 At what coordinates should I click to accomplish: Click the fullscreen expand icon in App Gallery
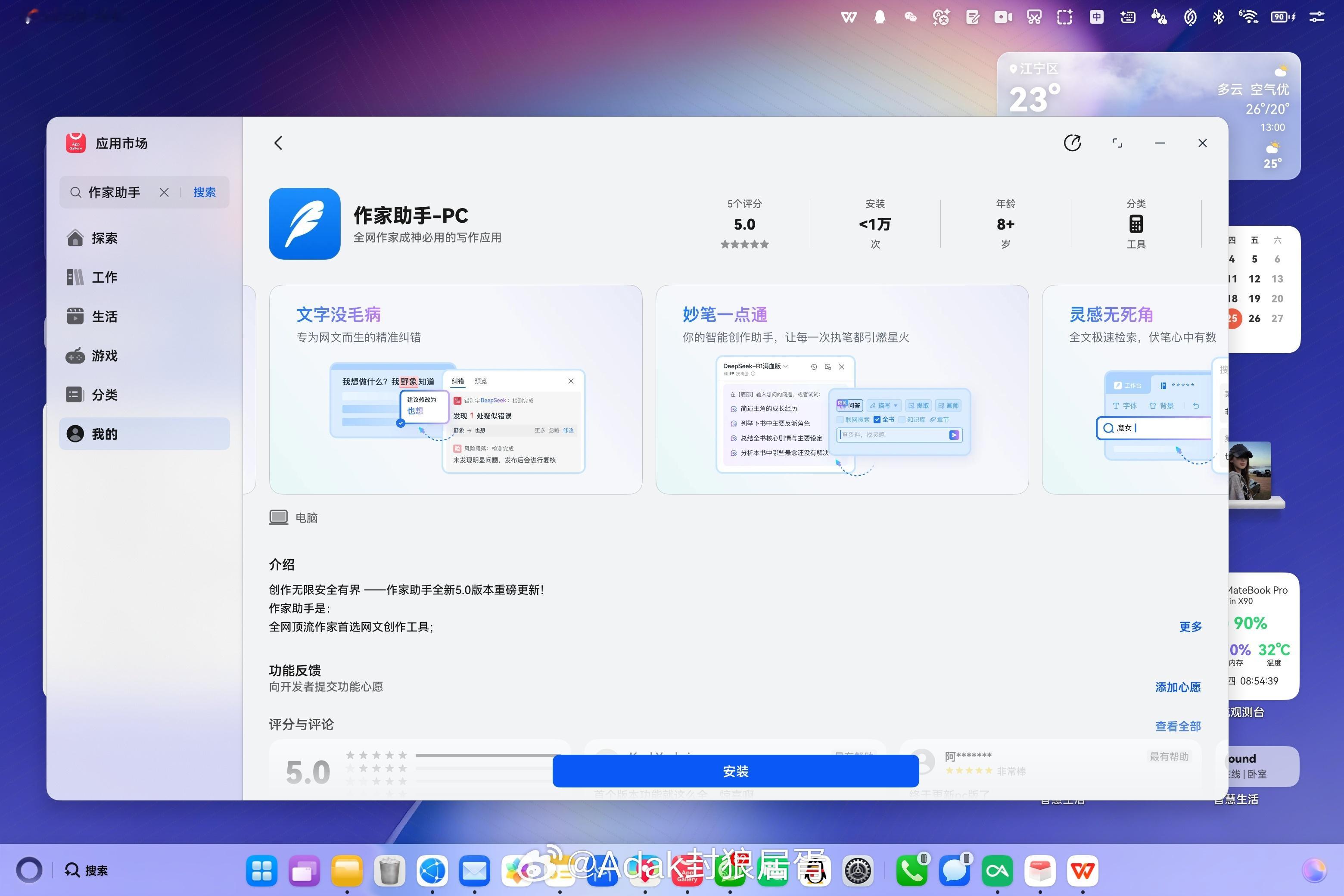pyautogui.click(x=1117, y=143)
